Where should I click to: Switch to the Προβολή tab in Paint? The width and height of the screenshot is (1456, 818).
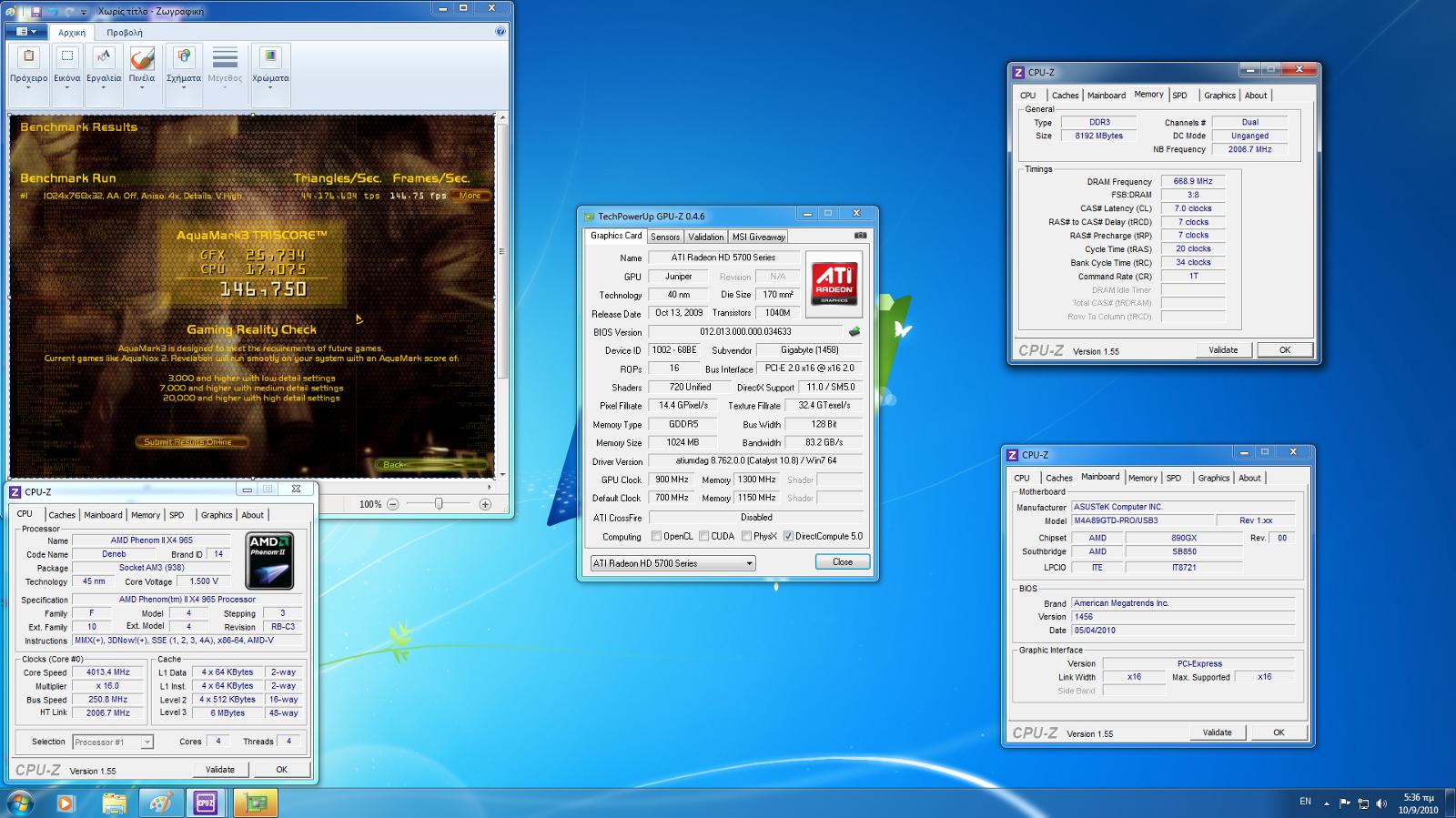(125, 32)
